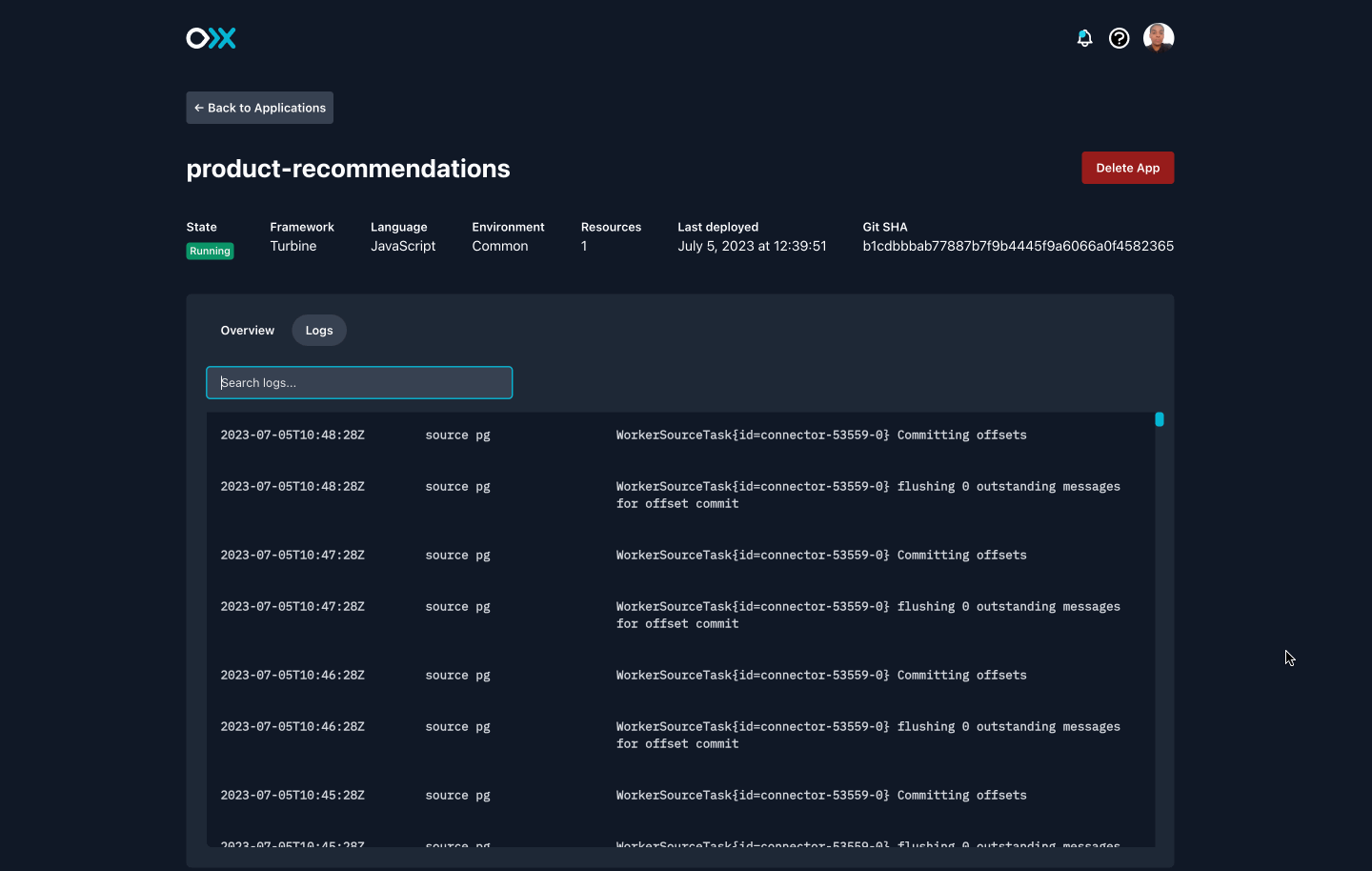Image resolution: width=1372 pixels, height=871 pixels.
Task: Select the Git SHA commit hash value
Action: click(1018, 245)
